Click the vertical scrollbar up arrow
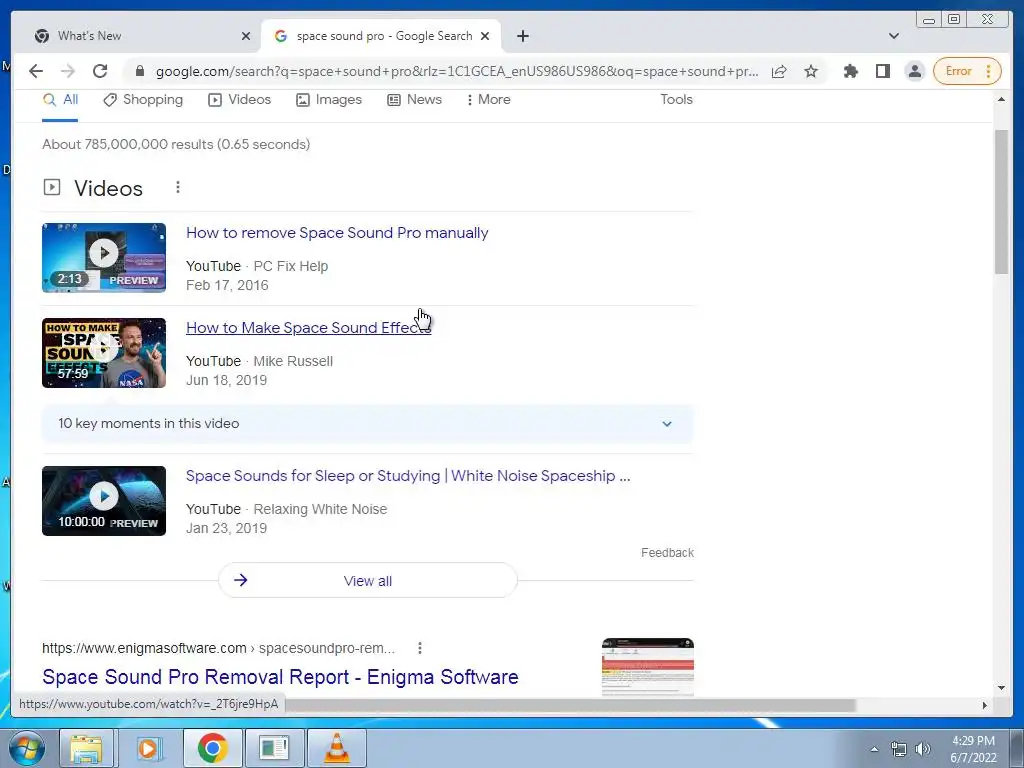The image size is (1024, 768). pyautogui.click(x=1001, y=99)
